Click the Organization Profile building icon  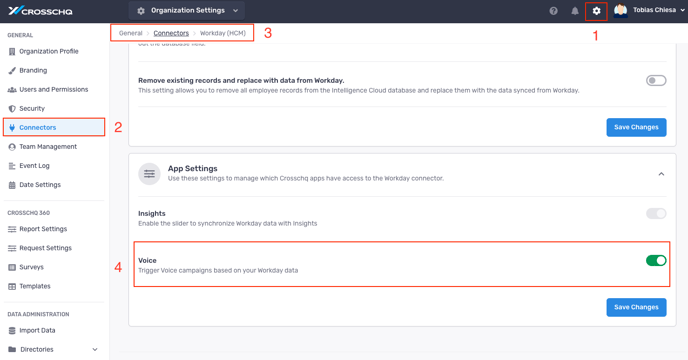click(12, 51)
